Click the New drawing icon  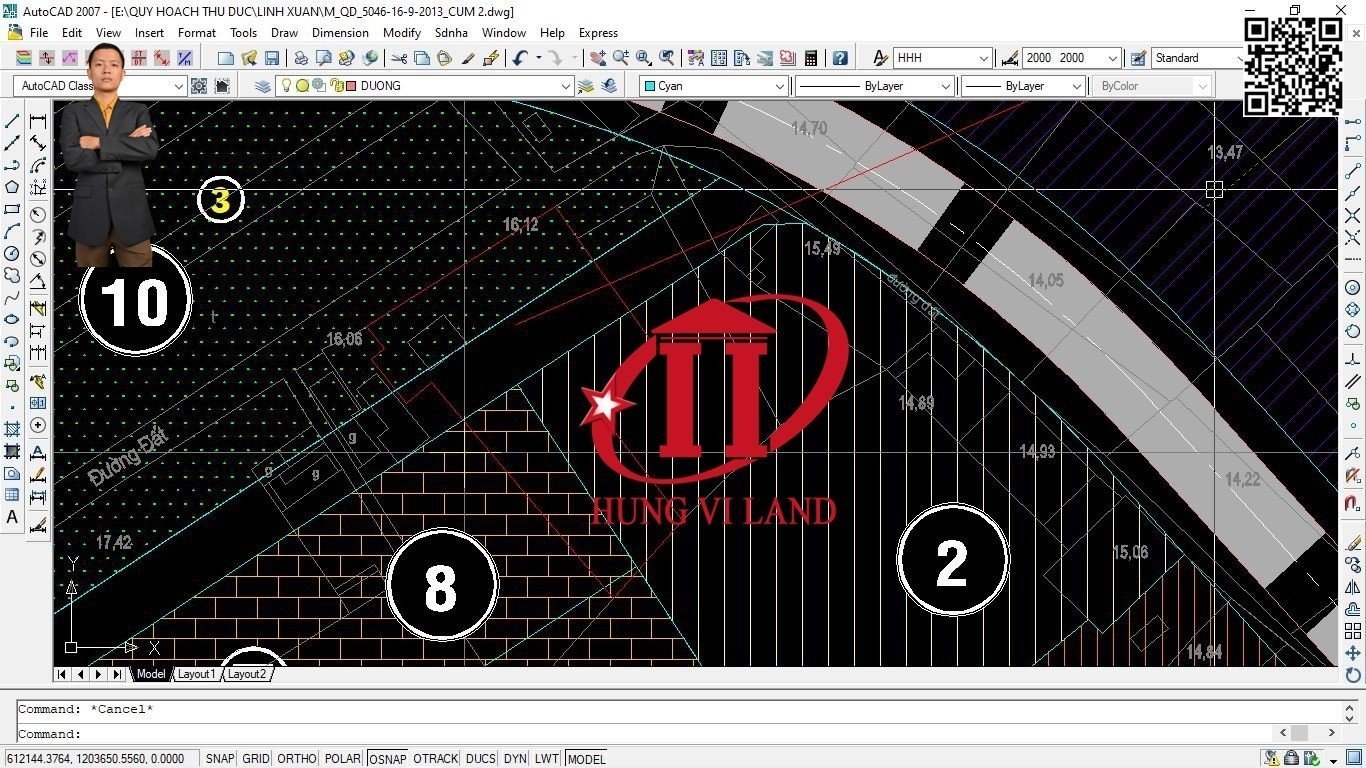click(x=226, y=58)
